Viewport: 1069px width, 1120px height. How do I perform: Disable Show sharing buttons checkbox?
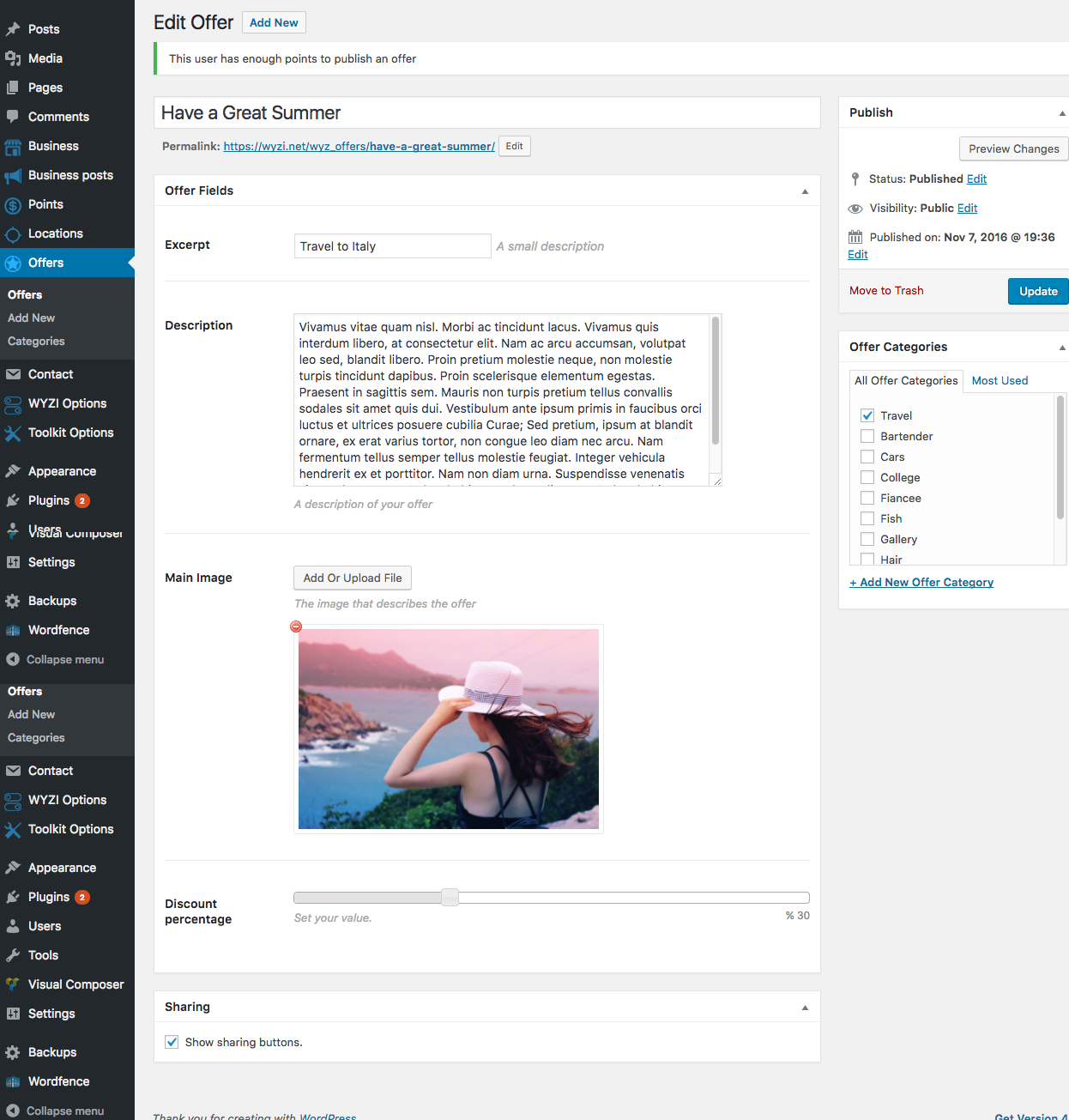tap(172, 1042)
